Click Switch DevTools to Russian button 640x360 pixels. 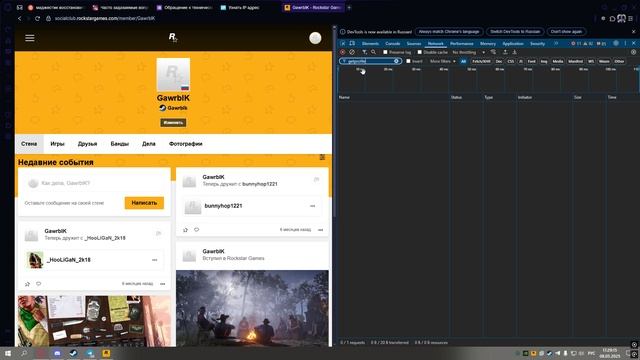coord(515,31)
